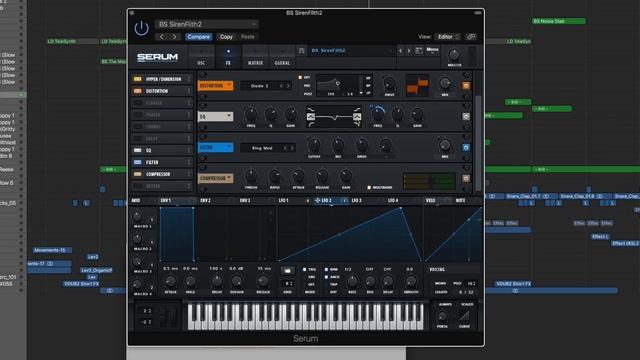Viewport: 640px width, 360px height.
Task: Click the Filter Cutoff knob
Action: (314, 145)
